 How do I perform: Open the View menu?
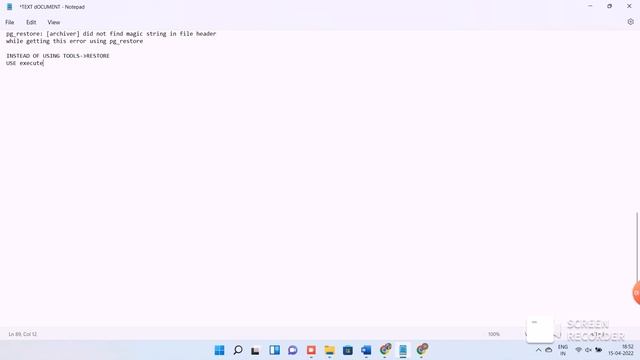(54, 22)
